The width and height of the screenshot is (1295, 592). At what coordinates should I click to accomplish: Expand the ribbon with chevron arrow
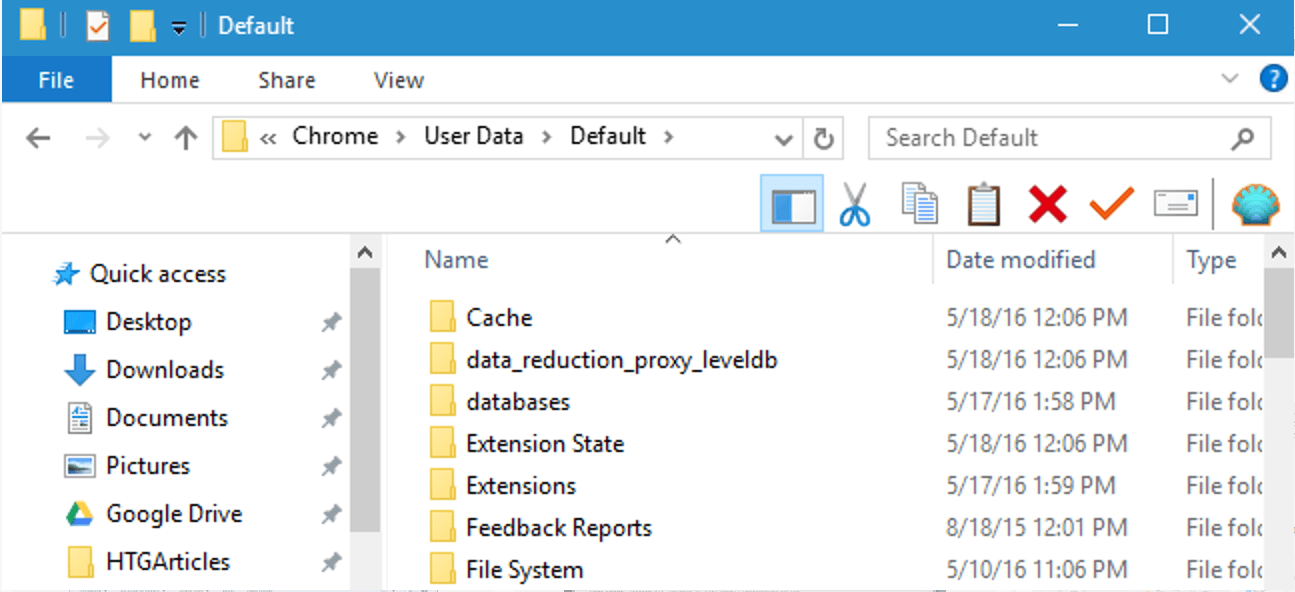tap(1230, 79)
